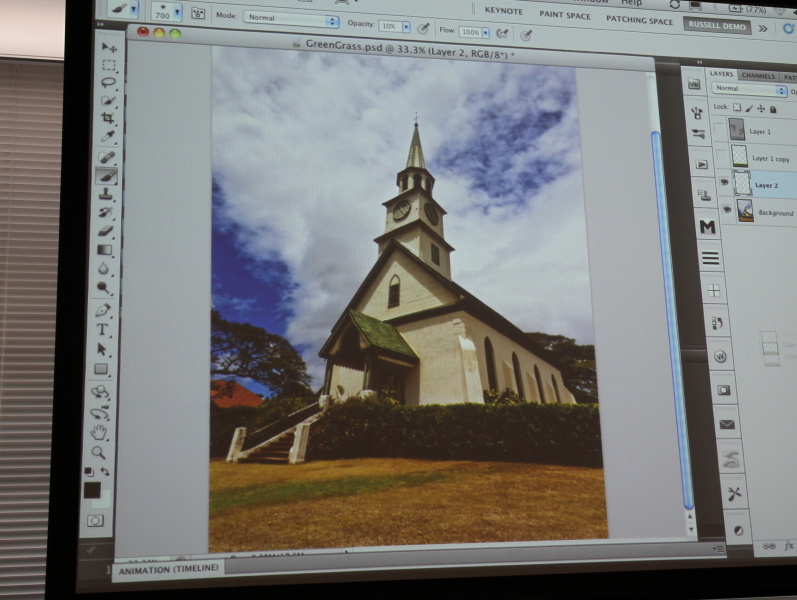Viewport: 797px width, 600px height.
Task: Select Russell Demo workspace
Action: (x=717, y=25)
